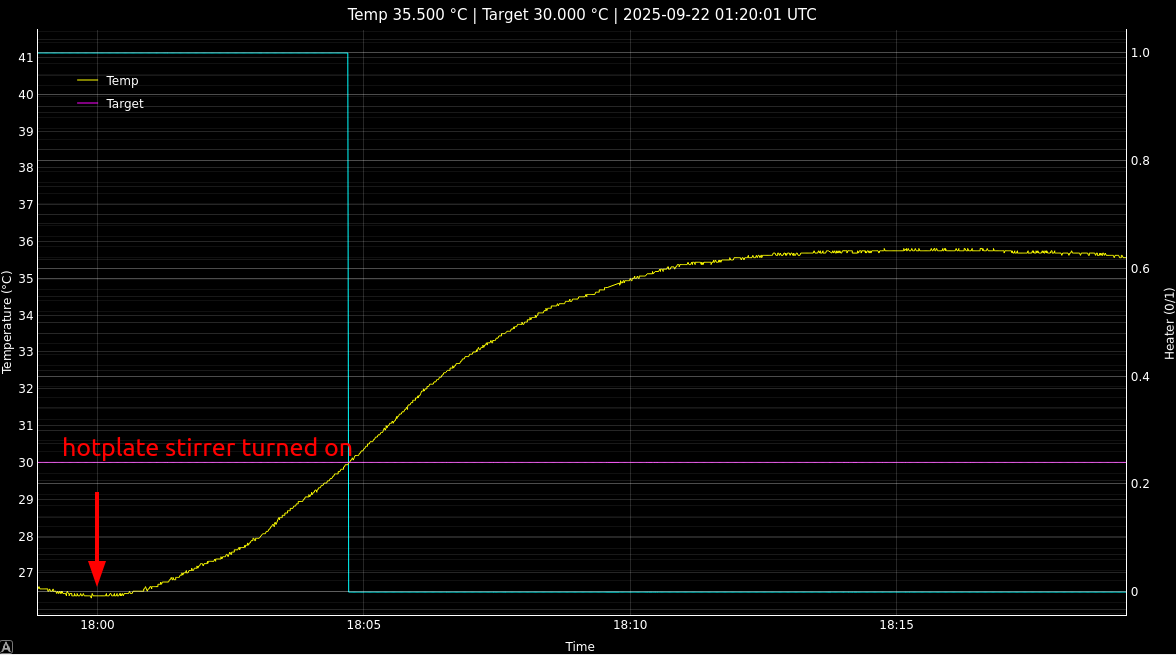Select the Target legend label
Image resolution: width=1176 pixels, height=655 pixels.
(x=125, y=104)
